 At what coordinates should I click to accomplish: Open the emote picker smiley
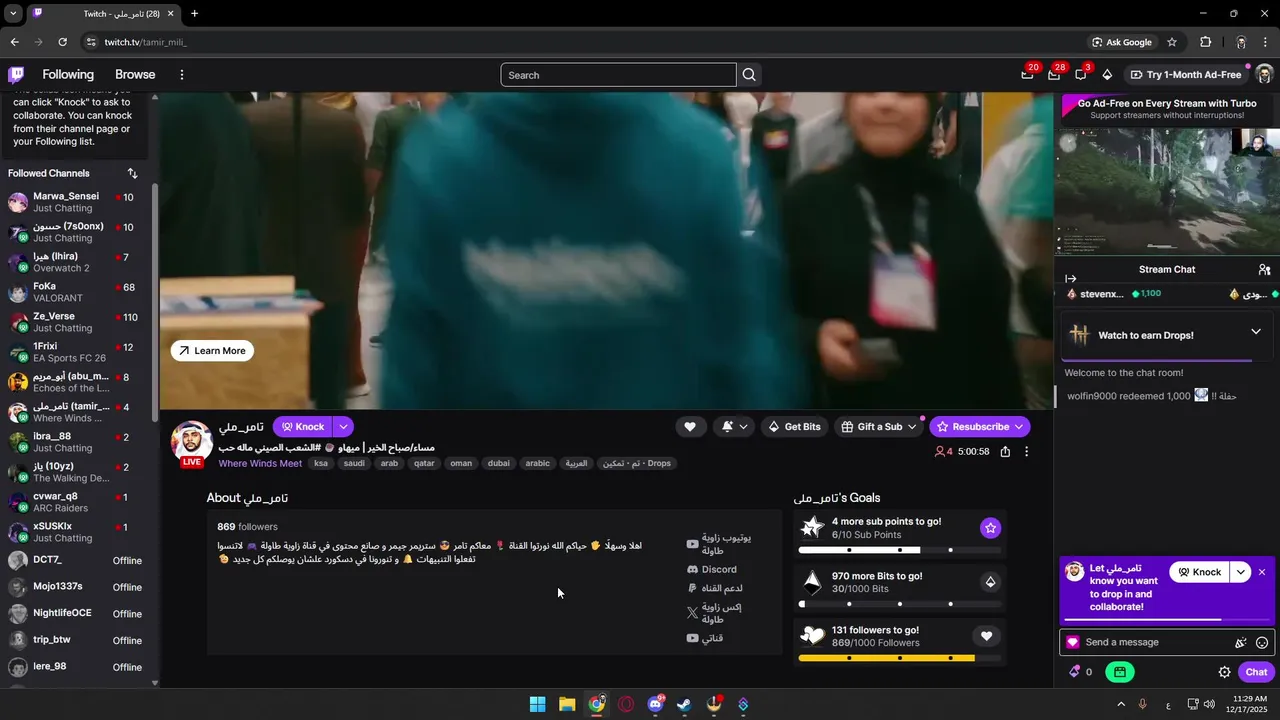[1262, 643]
